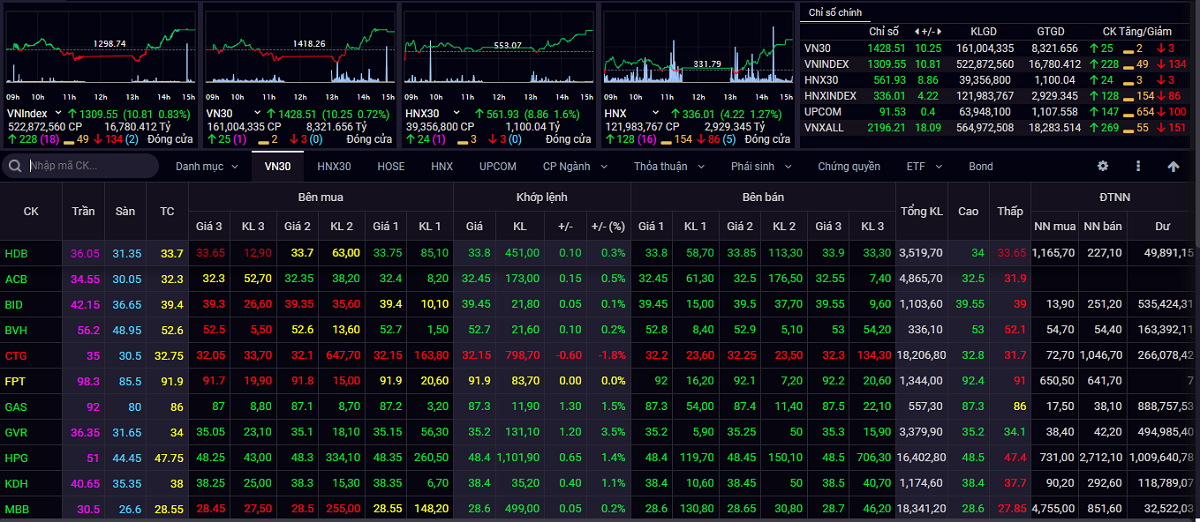Click the Tổng KL column header
This screenshot has height=522, width=1200.
(x=921, y=211)
